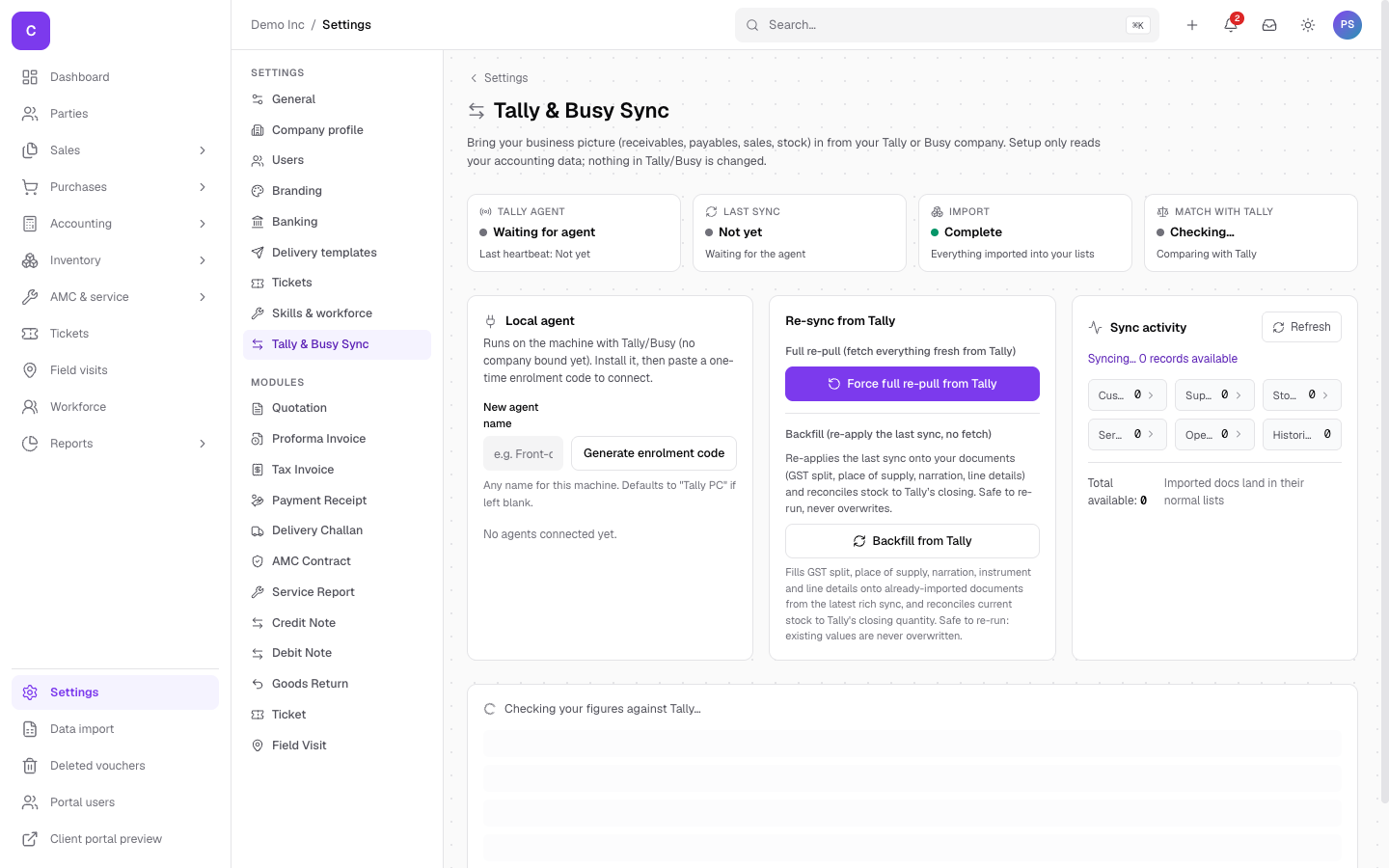This screenshot has height=868, width=1389.
Task: Open the Cus... records count chip
Action: coord(1128,395)
